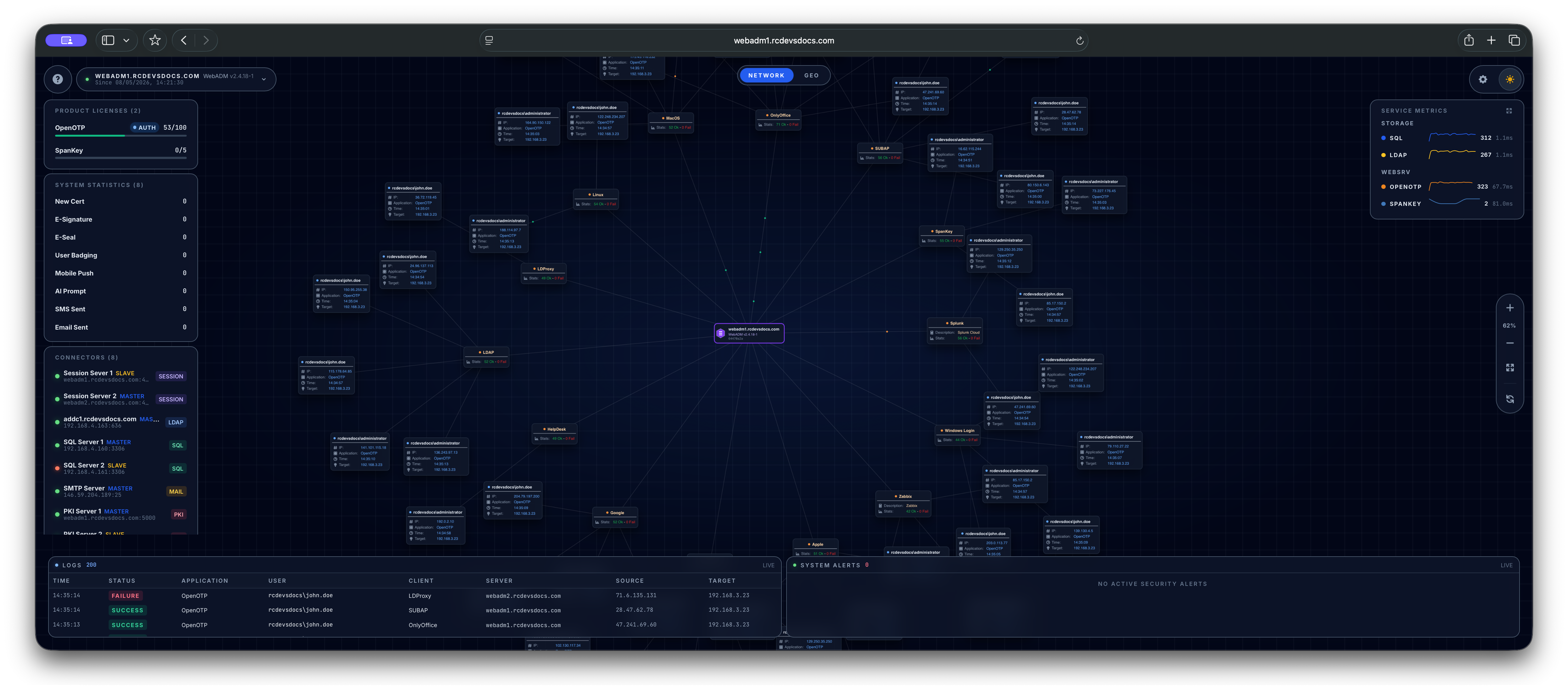Image resolution: width=1568 pixels, height=697 pixels.
Task: Zoom out the network map with minus
Action: [1509, 343]
